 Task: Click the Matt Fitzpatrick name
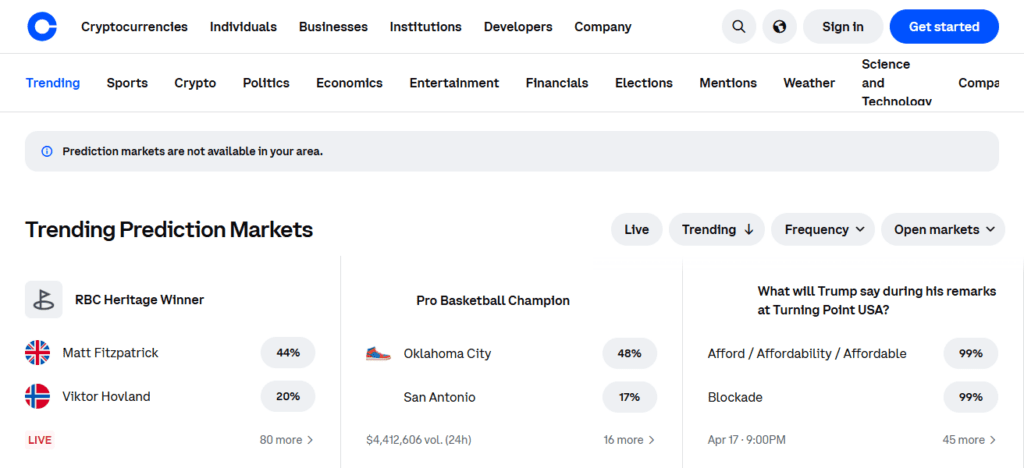pyautogui.click(x=110, y=353)
